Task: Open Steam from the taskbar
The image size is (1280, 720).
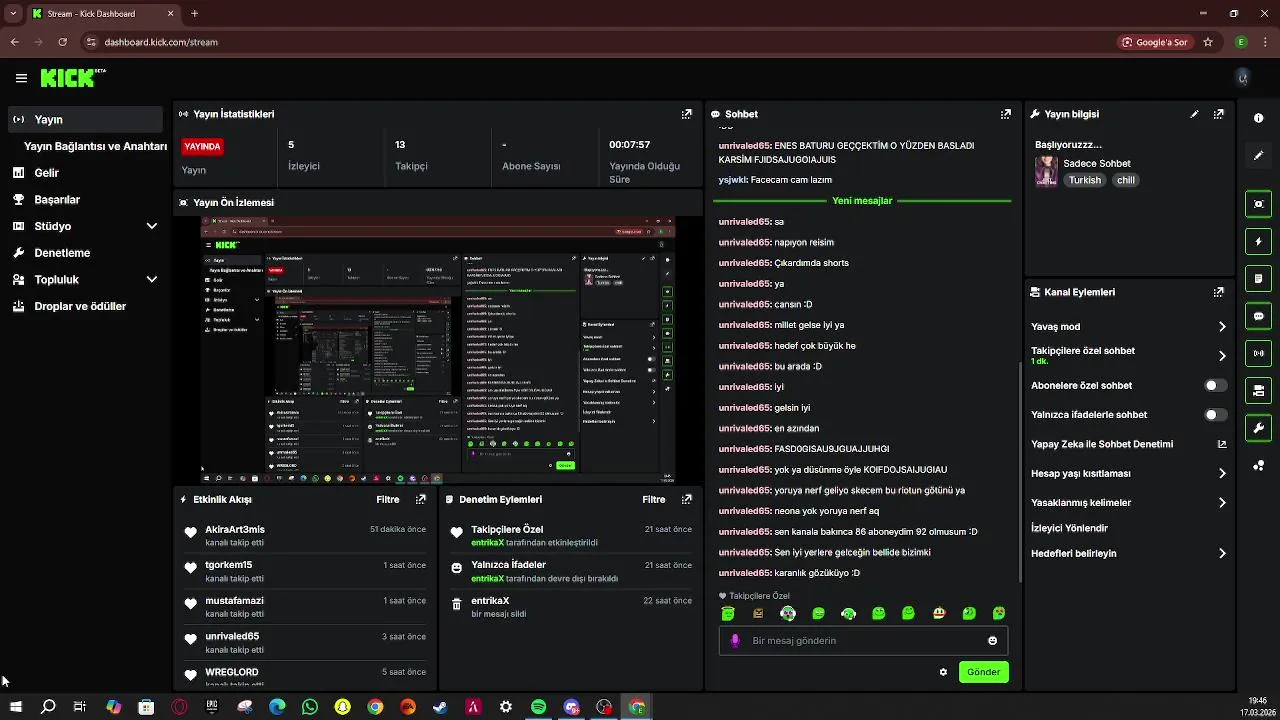Action: tap(440, 707)
